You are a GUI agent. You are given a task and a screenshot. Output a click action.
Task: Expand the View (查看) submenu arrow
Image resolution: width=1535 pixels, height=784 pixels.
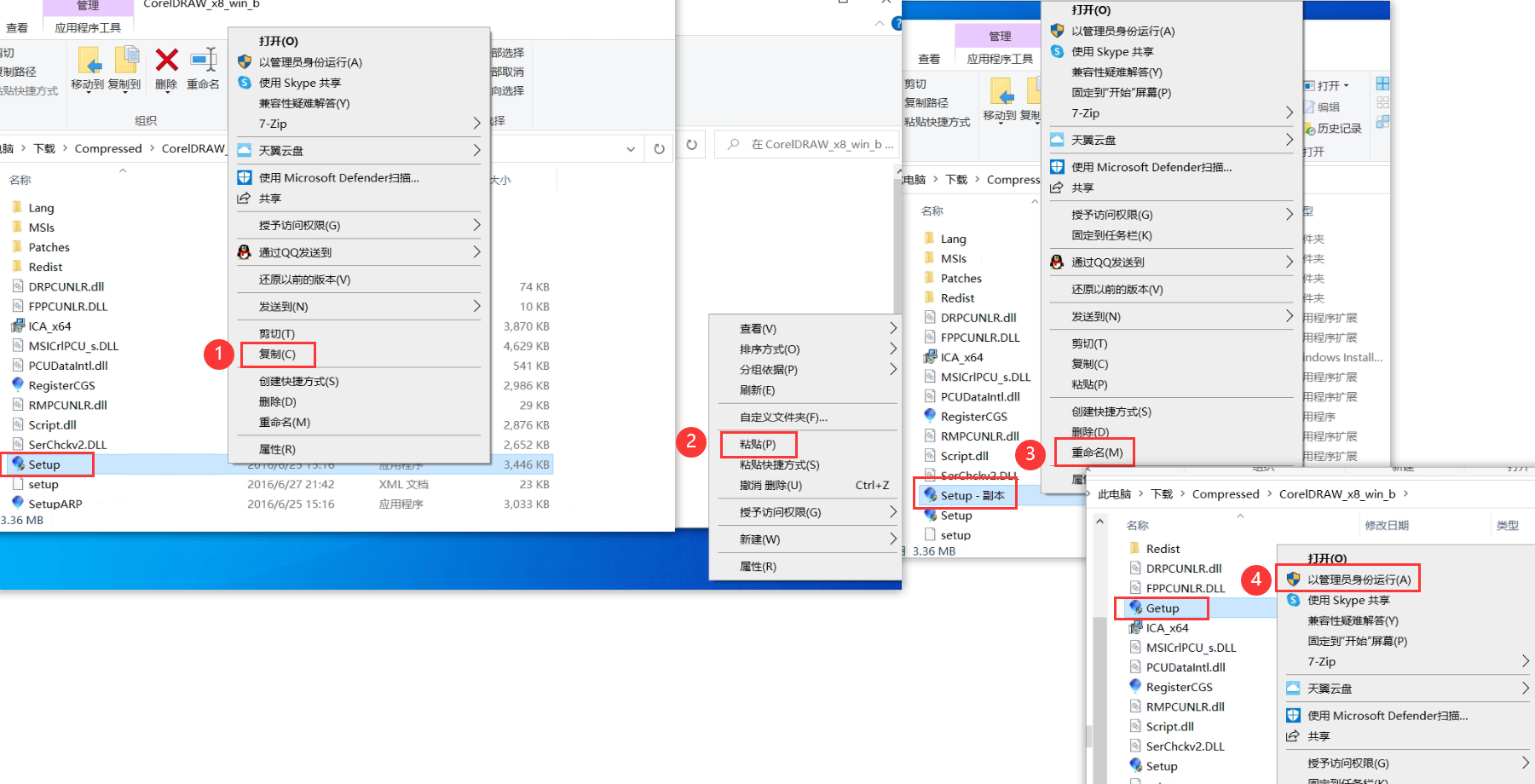click(892, 329)
